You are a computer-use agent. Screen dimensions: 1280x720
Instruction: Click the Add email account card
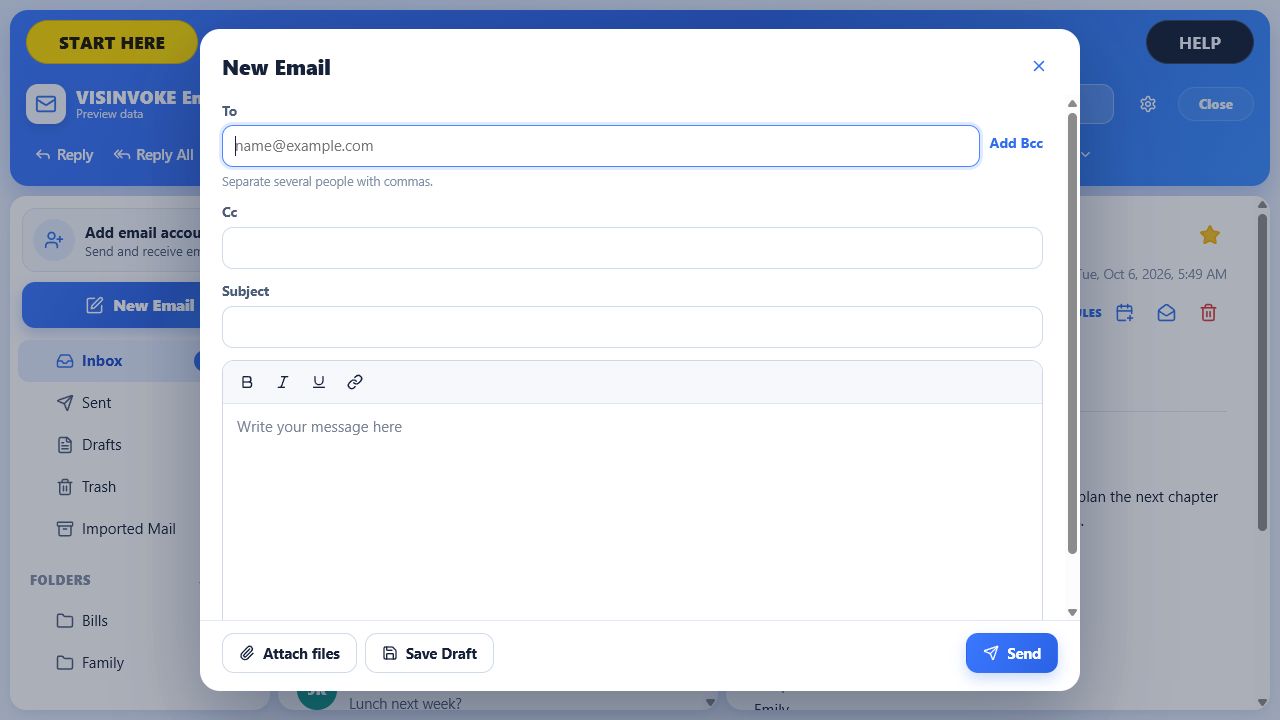point(111,241)
